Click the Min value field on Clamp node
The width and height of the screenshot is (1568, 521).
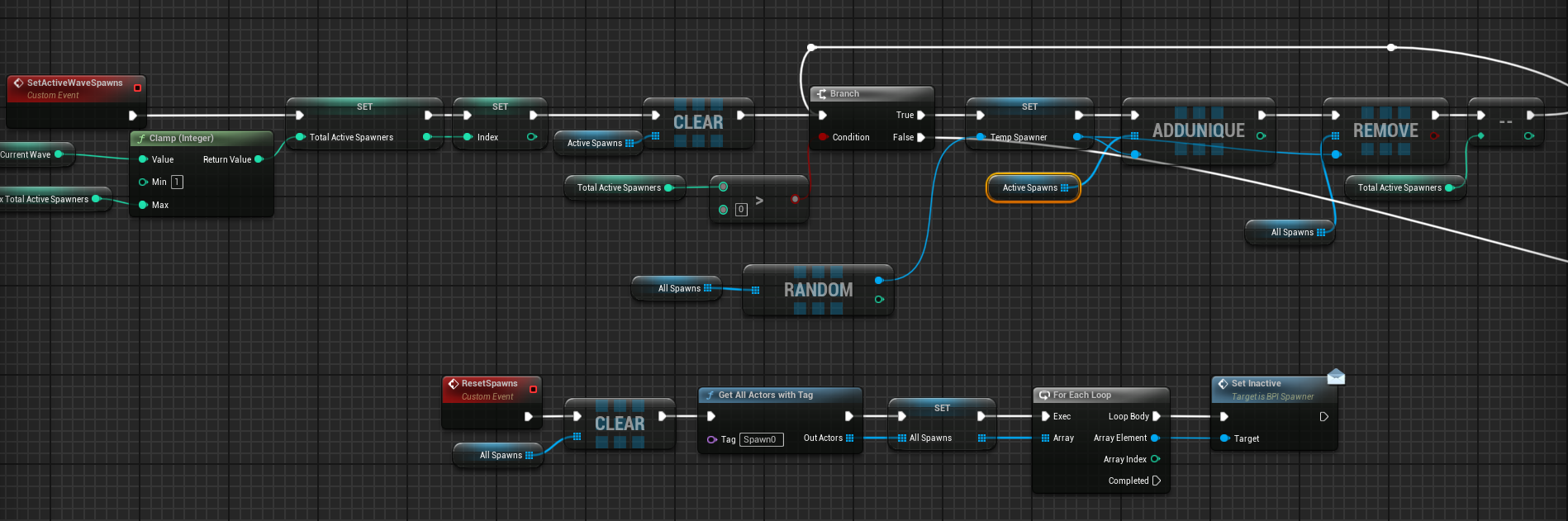pos(177,182)
